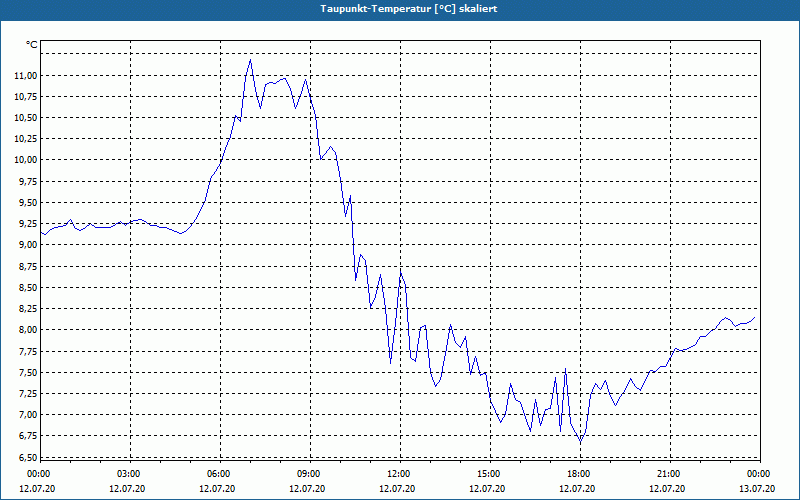Click the 8,00 y-axis value

pos(28,330)
